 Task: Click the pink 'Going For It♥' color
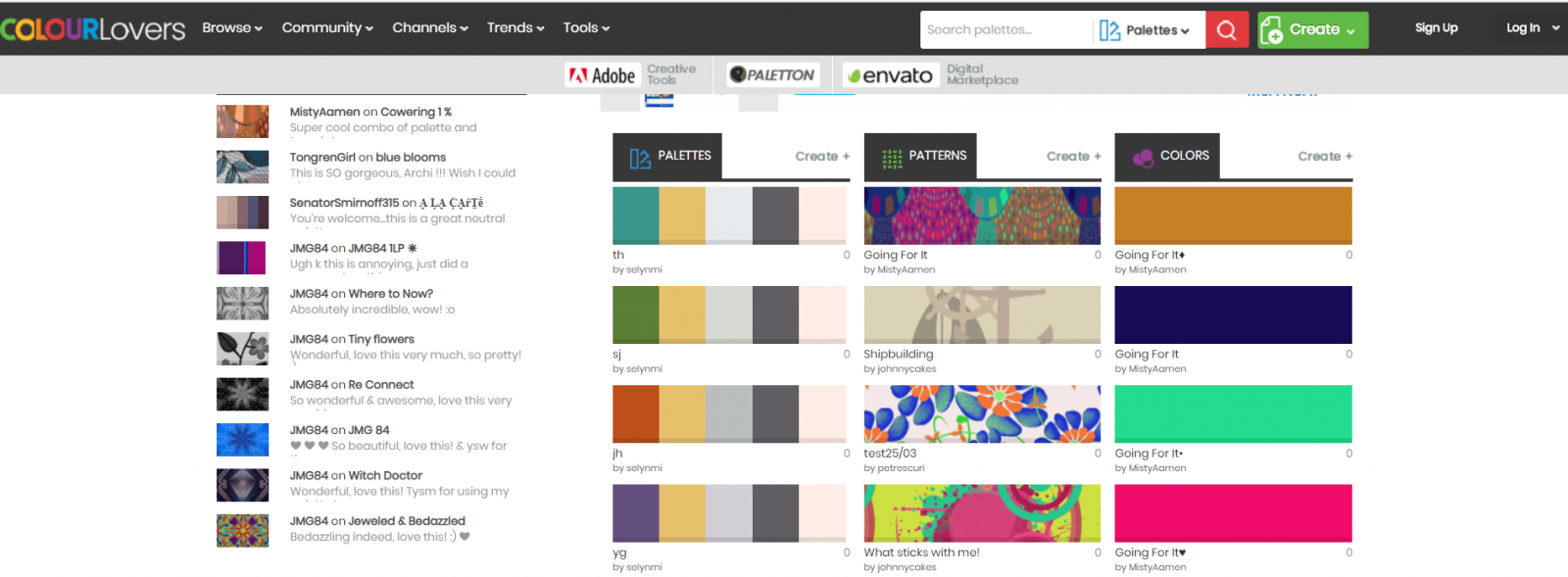coord(1233,512)
